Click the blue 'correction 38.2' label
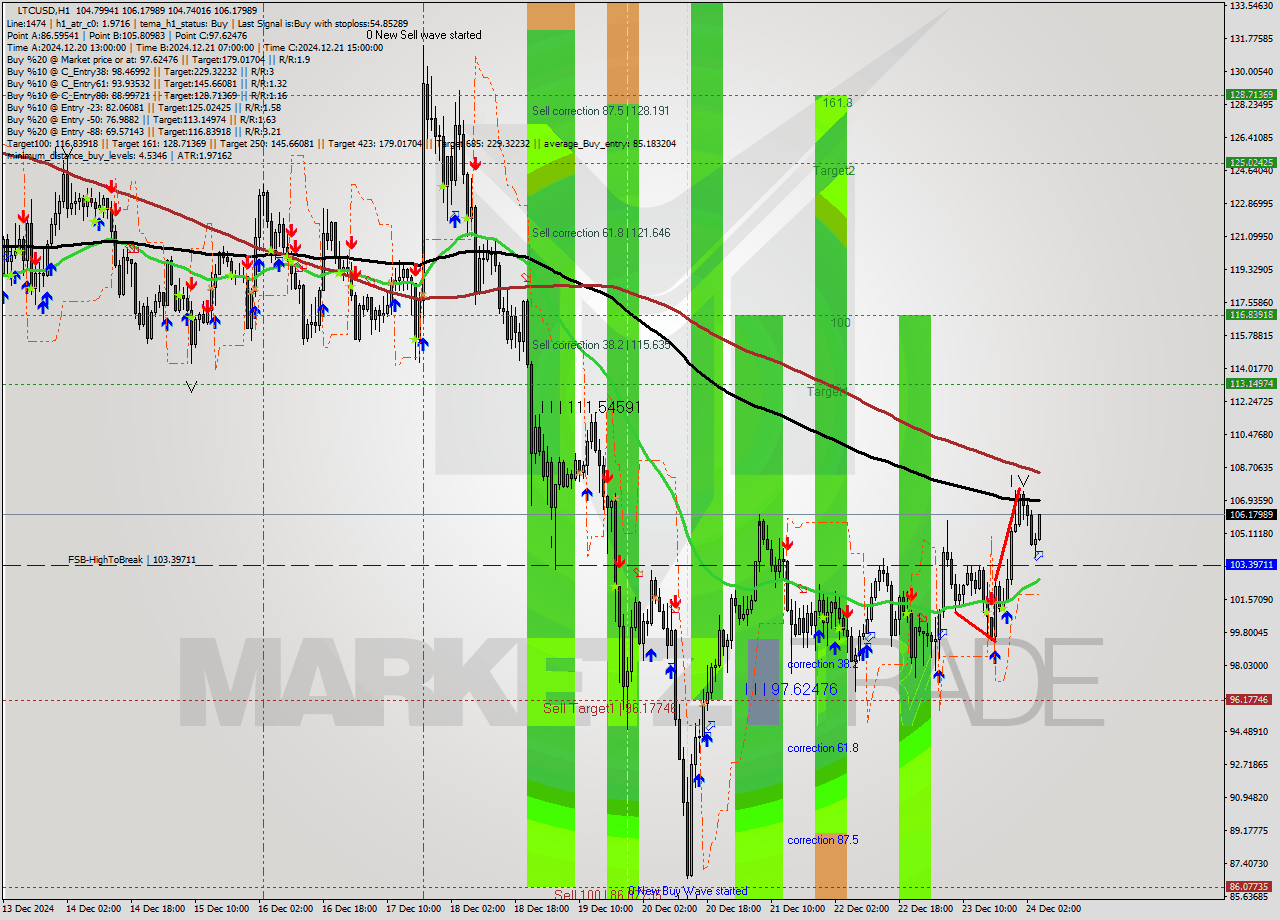The width and height of the screenshot is (1280, 920). coord(822,664)
